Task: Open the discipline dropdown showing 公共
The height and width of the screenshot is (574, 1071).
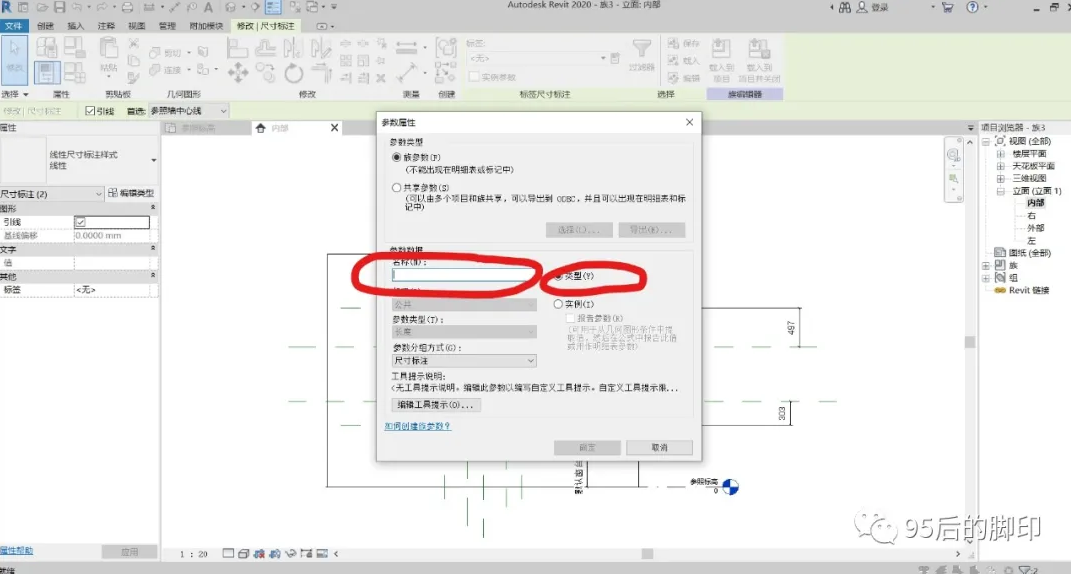Action: 464,304
